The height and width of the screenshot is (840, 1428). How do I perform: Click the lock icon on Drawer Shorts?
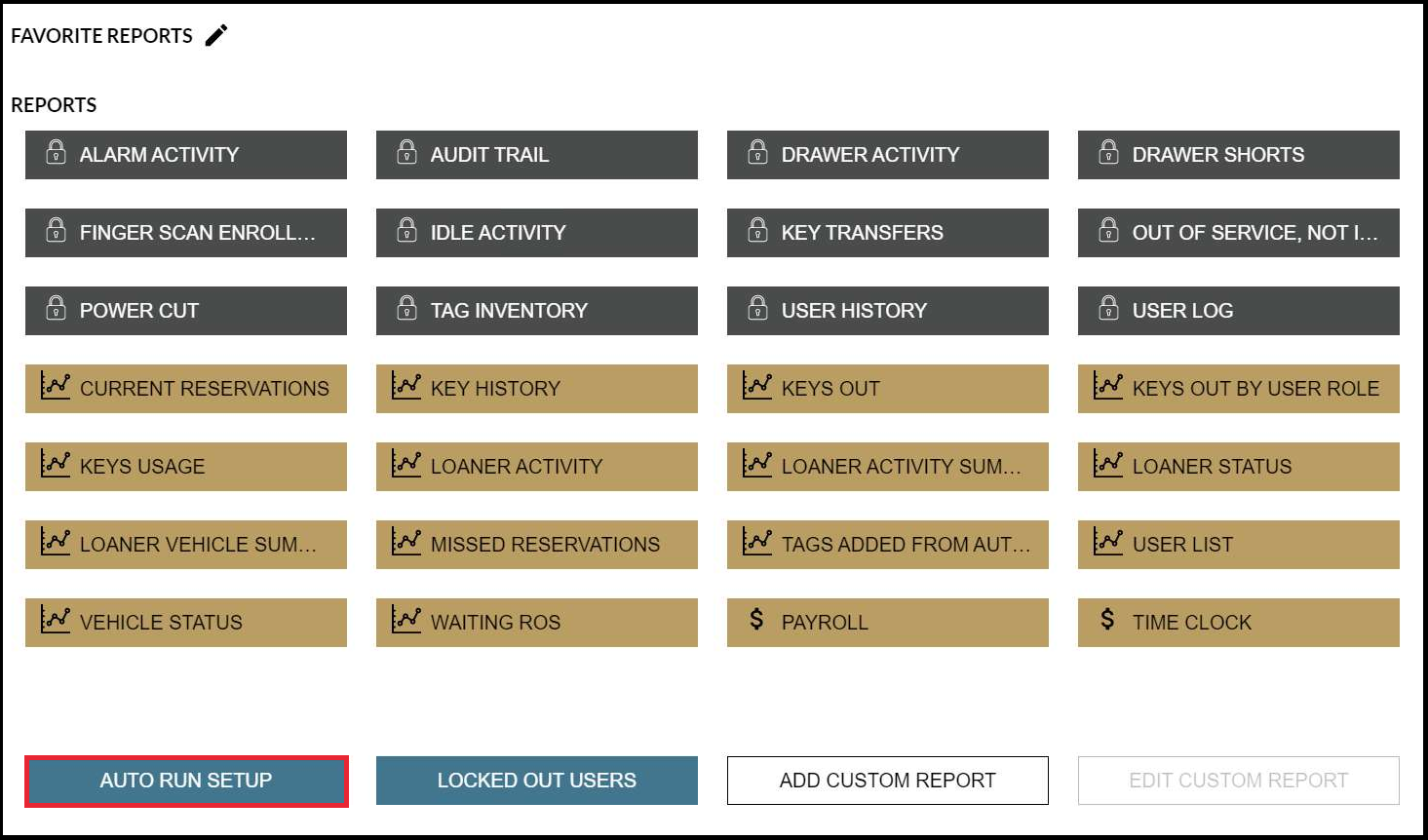(1109, 152)
